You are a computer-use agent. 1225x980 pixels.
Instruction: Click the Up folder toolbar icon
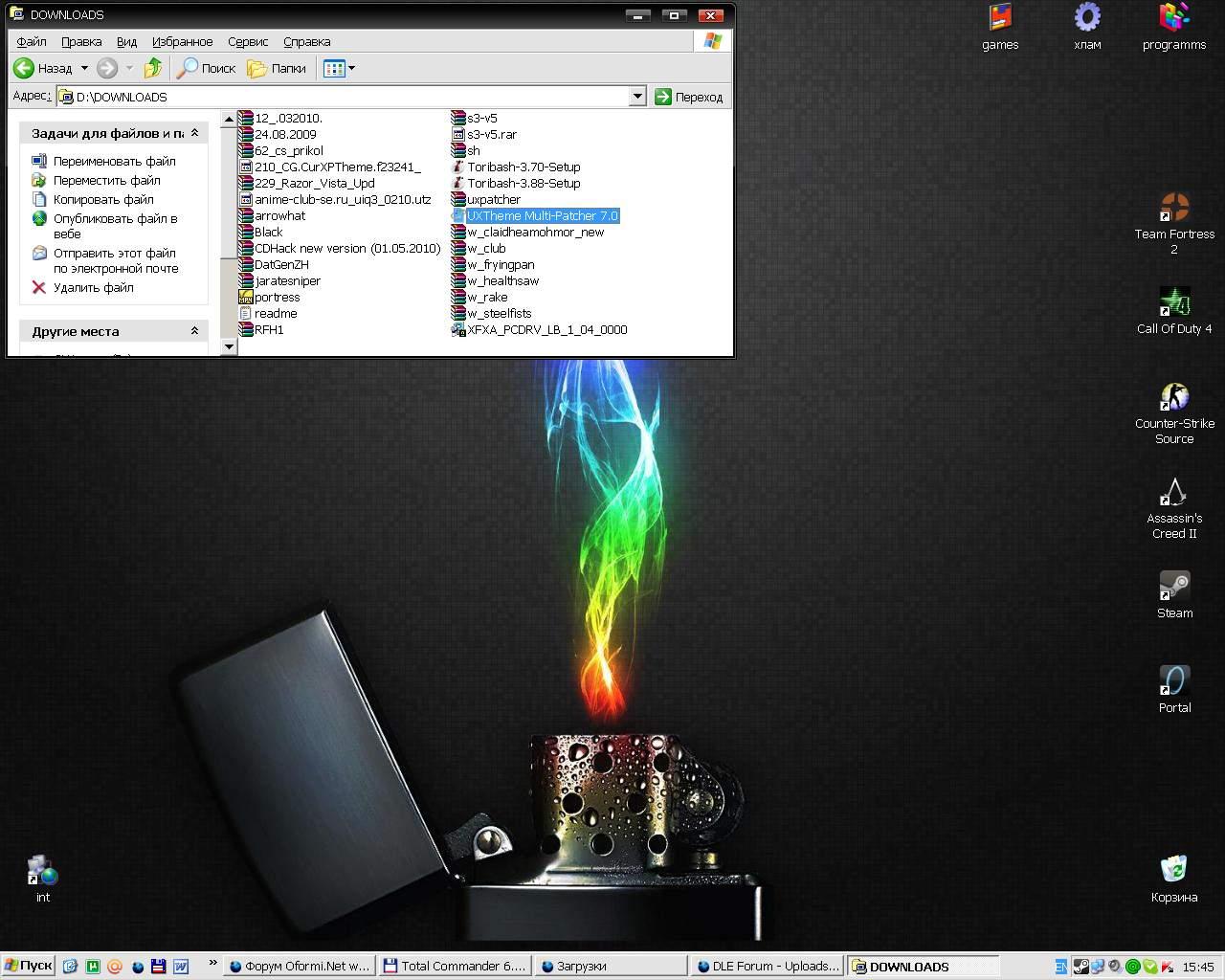[153, 68]
